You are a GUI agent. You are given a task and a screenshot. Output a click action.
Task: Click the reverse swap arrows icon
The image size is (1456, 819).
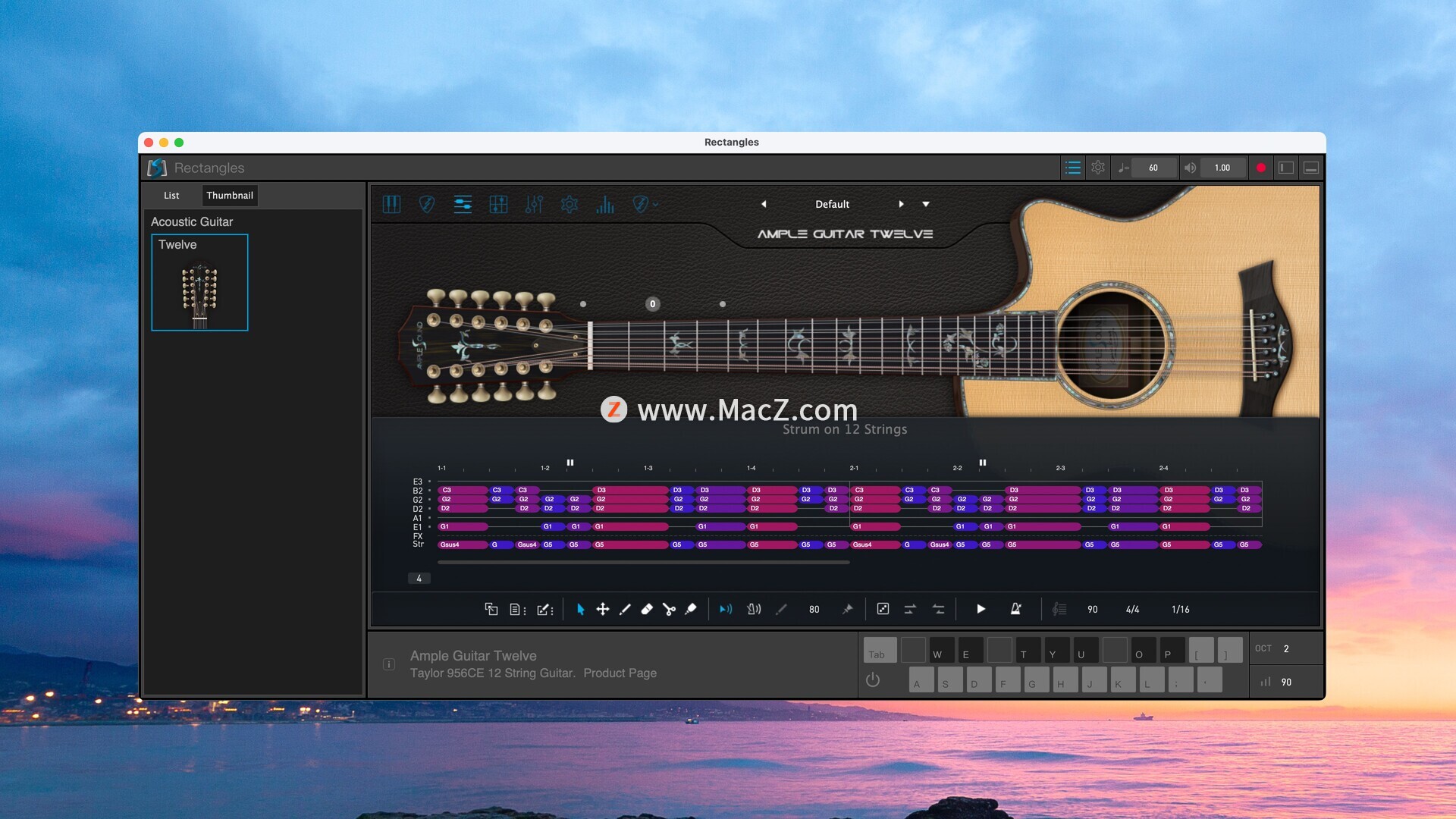[x=938, y=609]
